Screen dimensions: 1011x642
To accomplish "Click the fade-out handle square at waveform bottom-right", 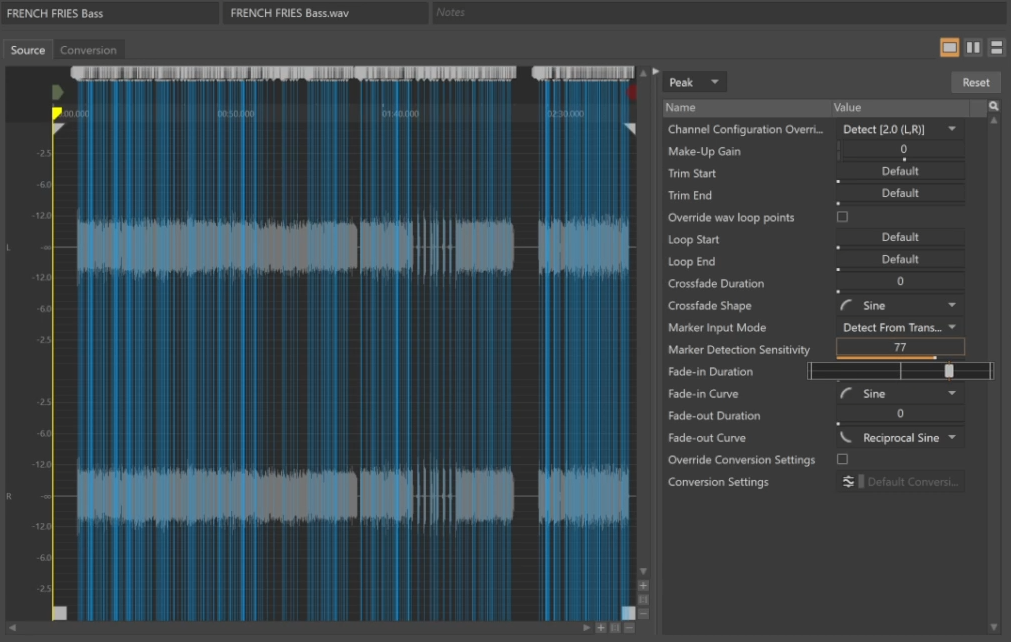I will tap(628, 612).
